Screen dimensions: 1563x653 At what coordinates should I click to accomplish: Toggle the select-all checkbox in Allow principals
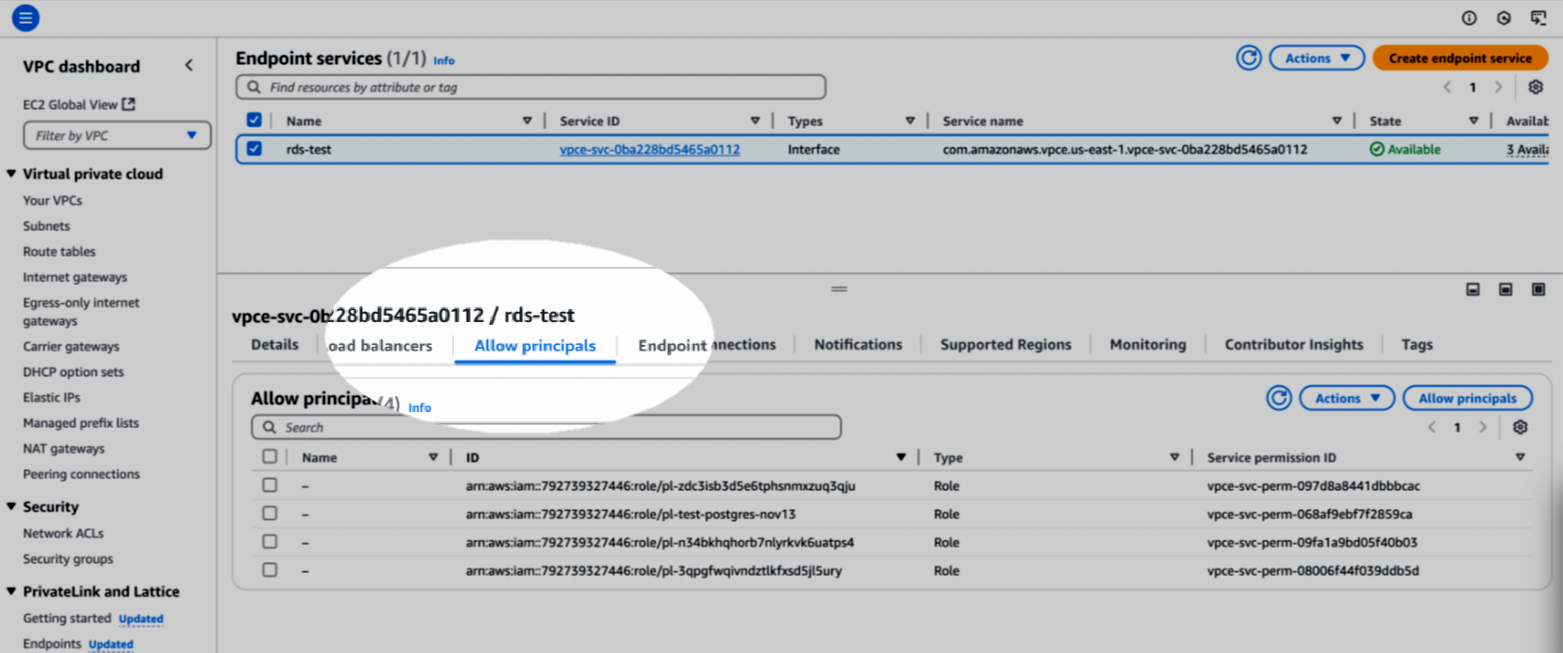(270, 457)
